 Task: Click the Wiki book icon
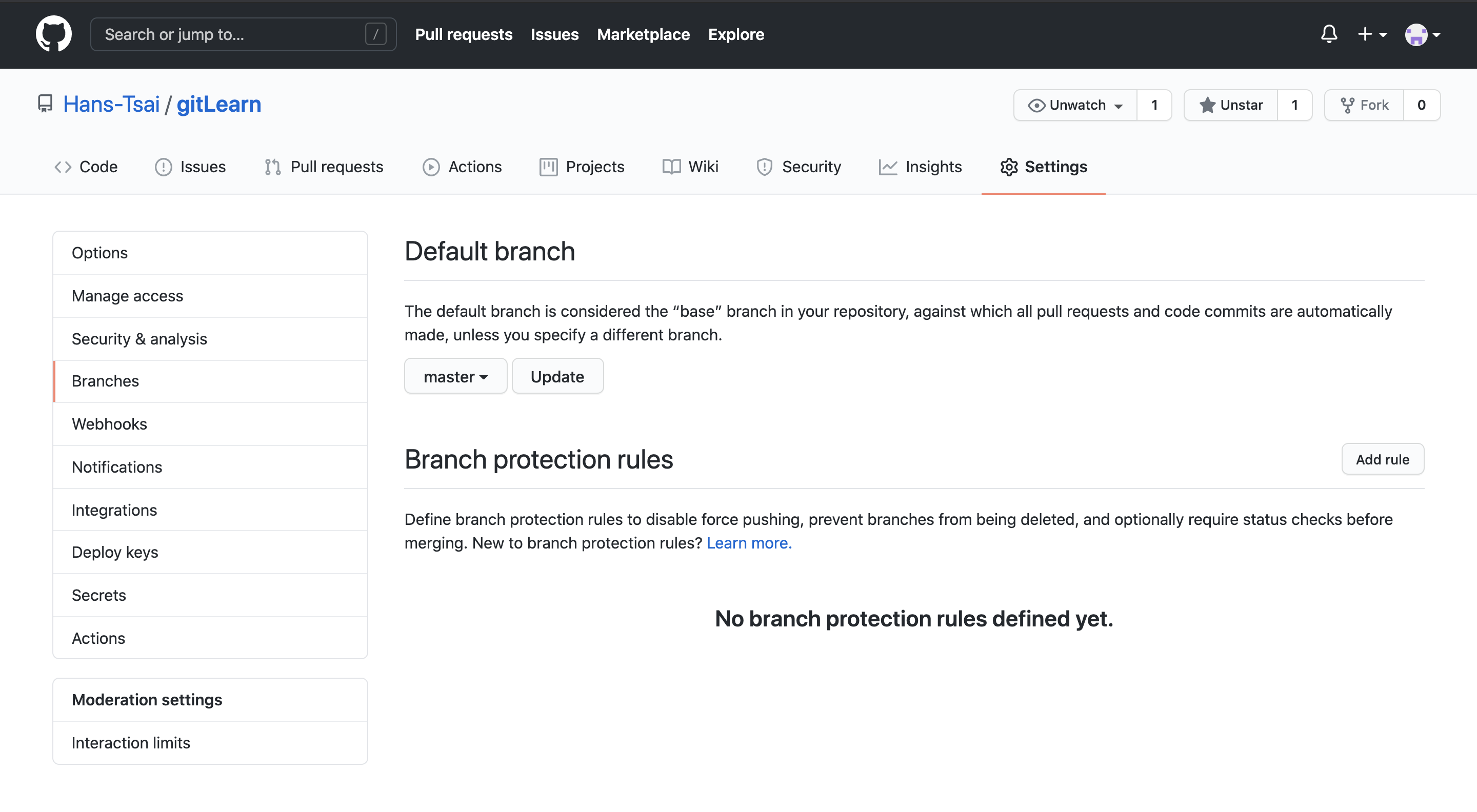click(671, 167)
